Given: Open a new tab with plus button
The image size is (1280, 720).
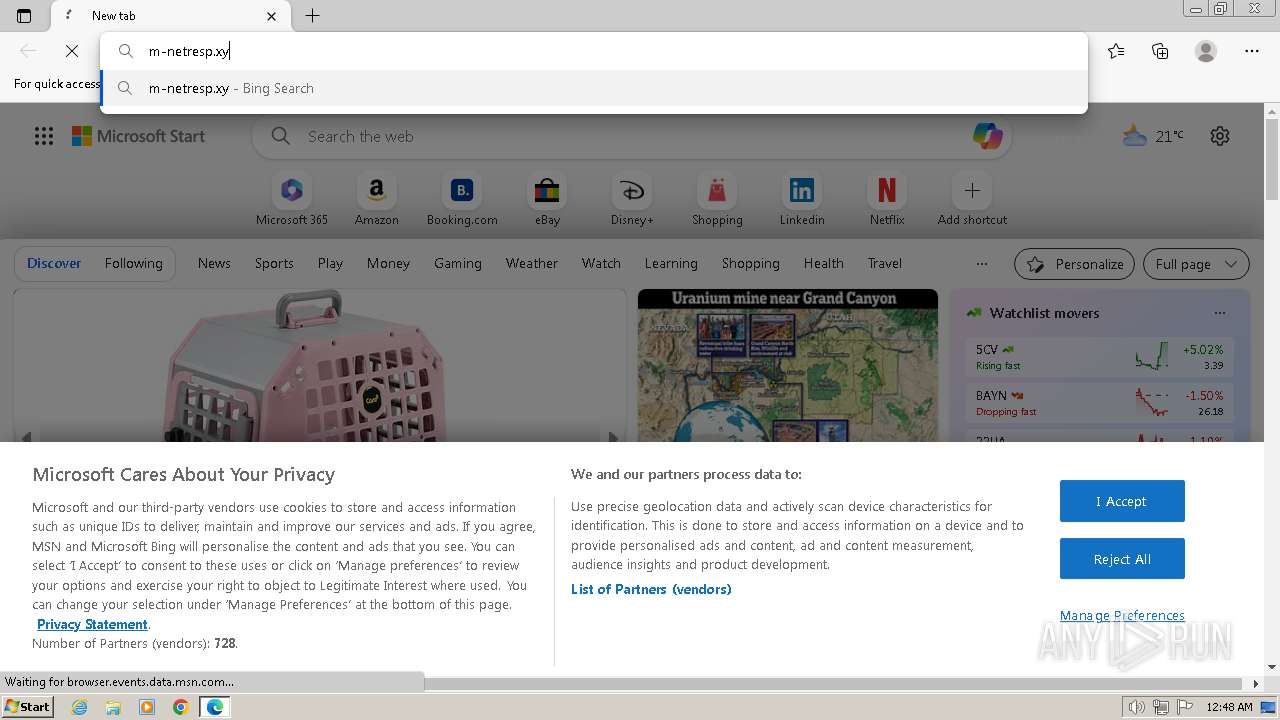Looking at the screenshot, I should 312,16.
